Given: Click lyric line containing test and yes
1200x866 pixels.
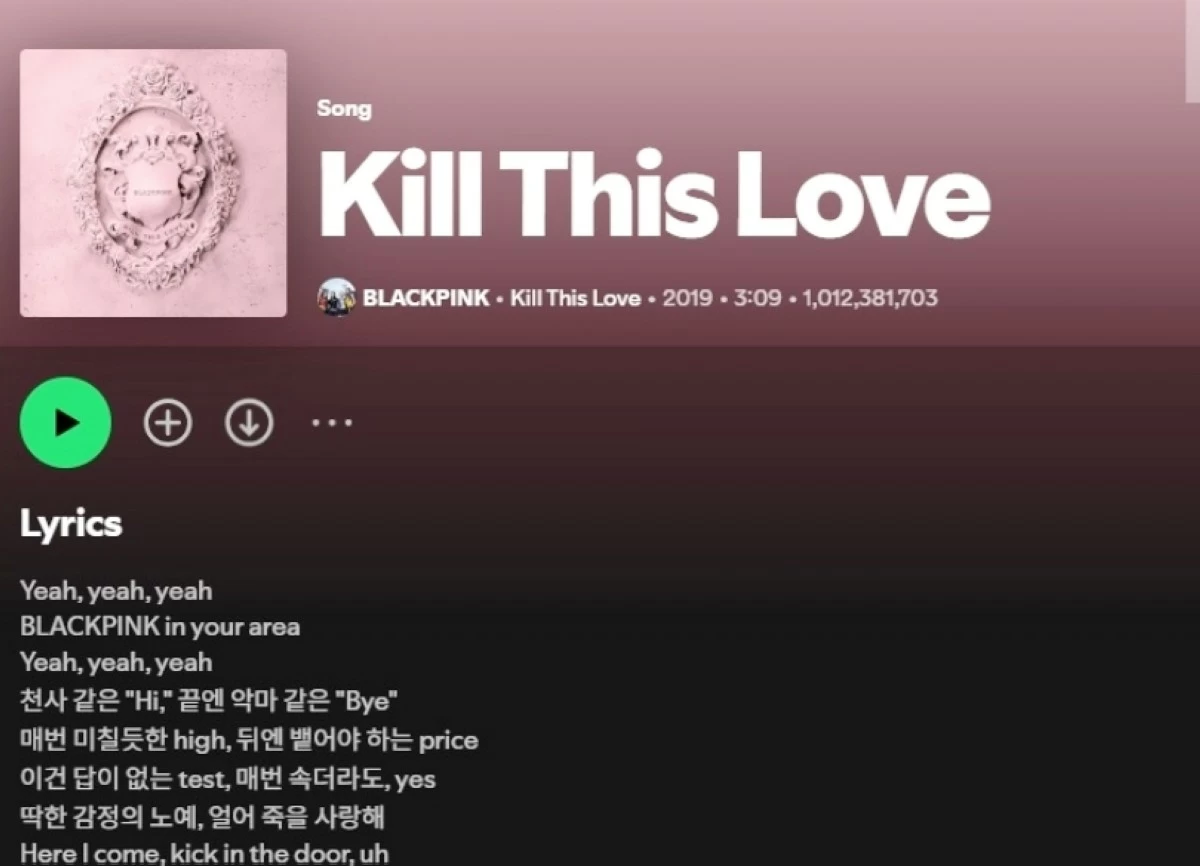Looking at the screenshot, I should (228, 778).
